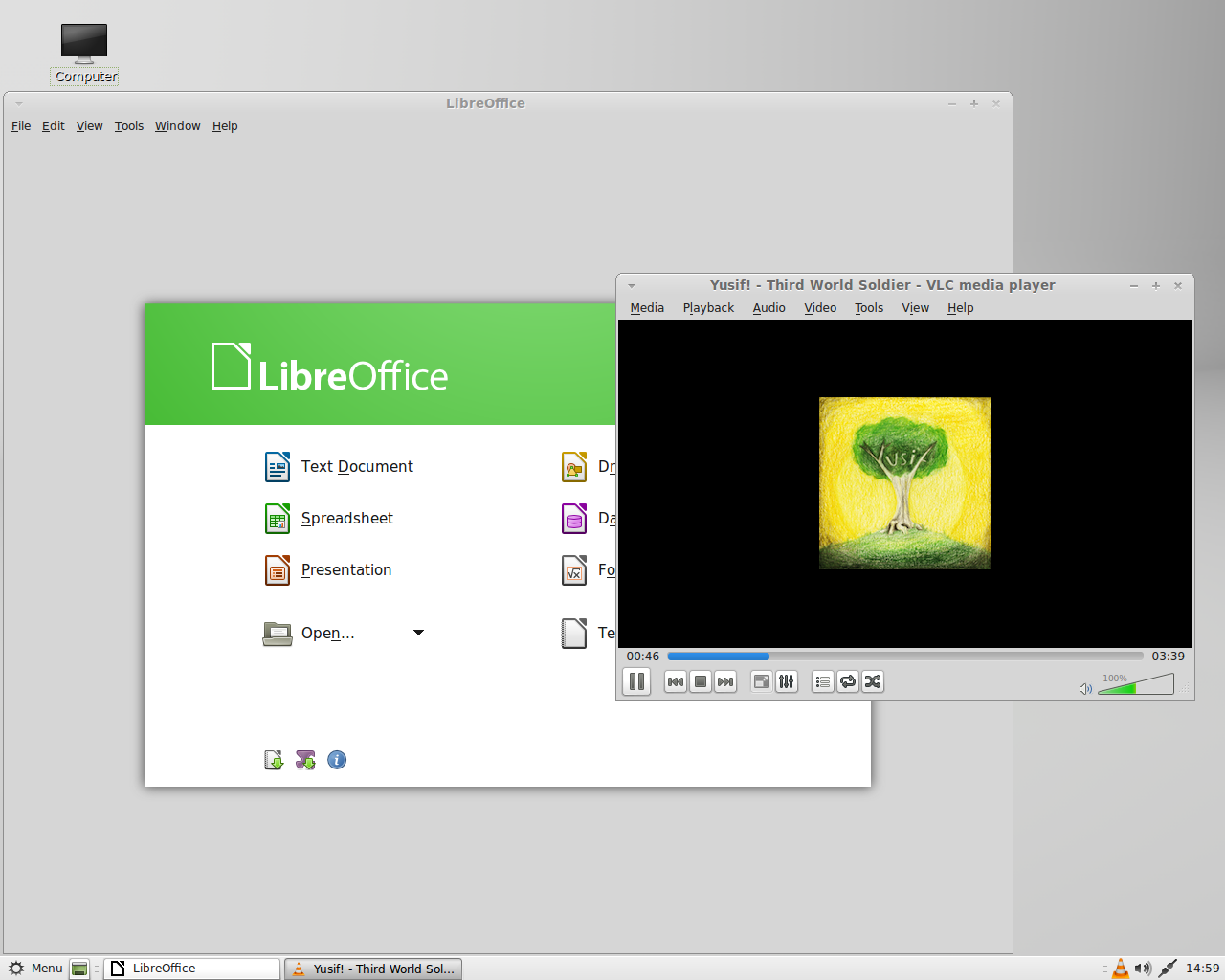Click the LibreOffice information icon
Screen dimensions: 1225x980
pos(337,760)
